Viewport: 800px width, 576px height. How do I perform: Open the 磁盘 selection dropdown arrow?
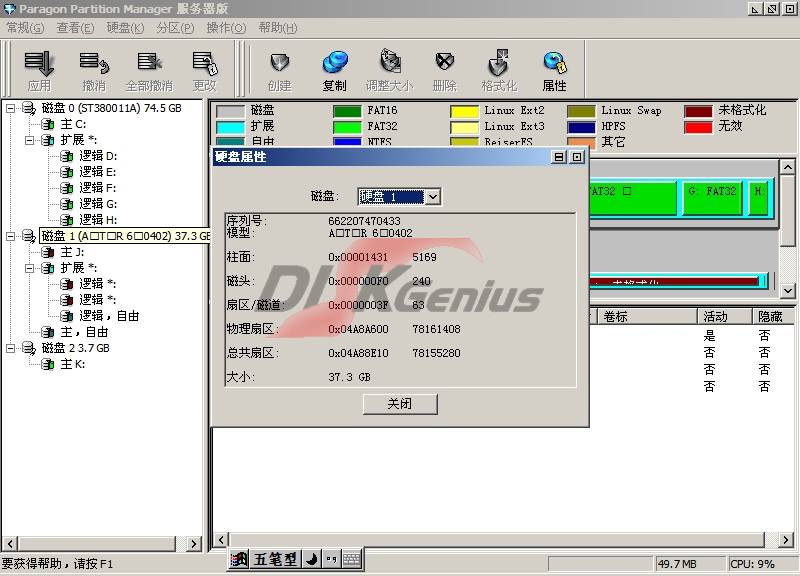coord(433,196)
